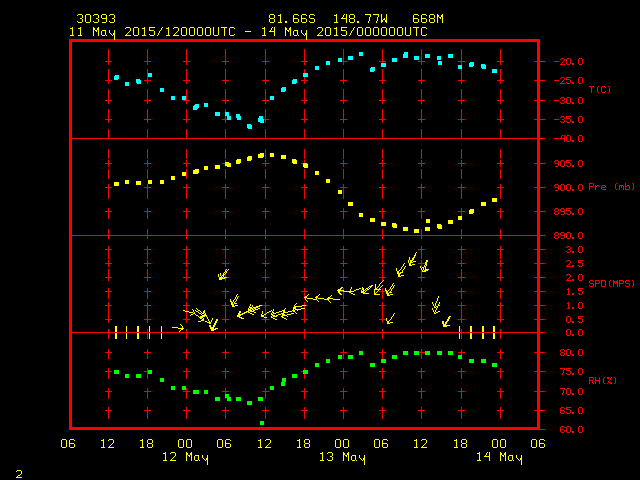
Task: Click the right-pointing wind arrow at 0.0 speed
Action: (178, 327)
